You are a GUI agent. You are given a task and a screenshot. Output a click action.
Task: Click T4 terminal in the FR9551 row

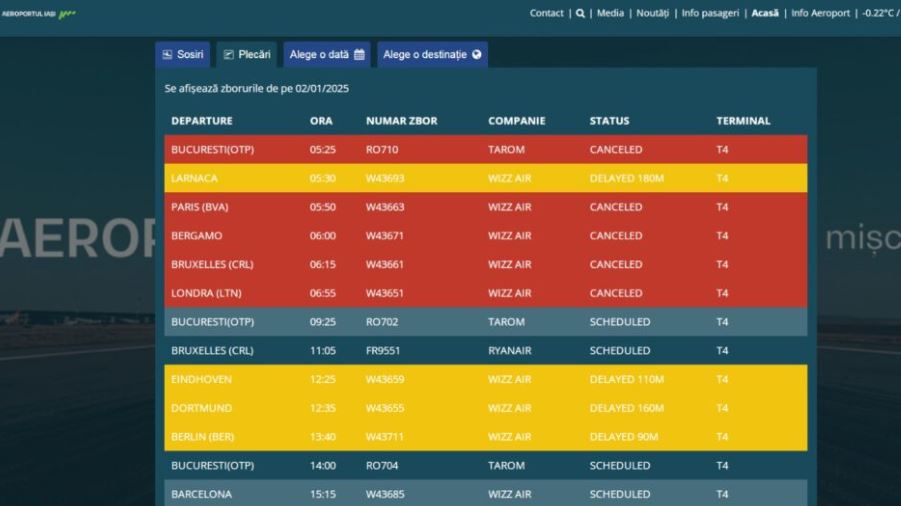(x=722, y=351)
